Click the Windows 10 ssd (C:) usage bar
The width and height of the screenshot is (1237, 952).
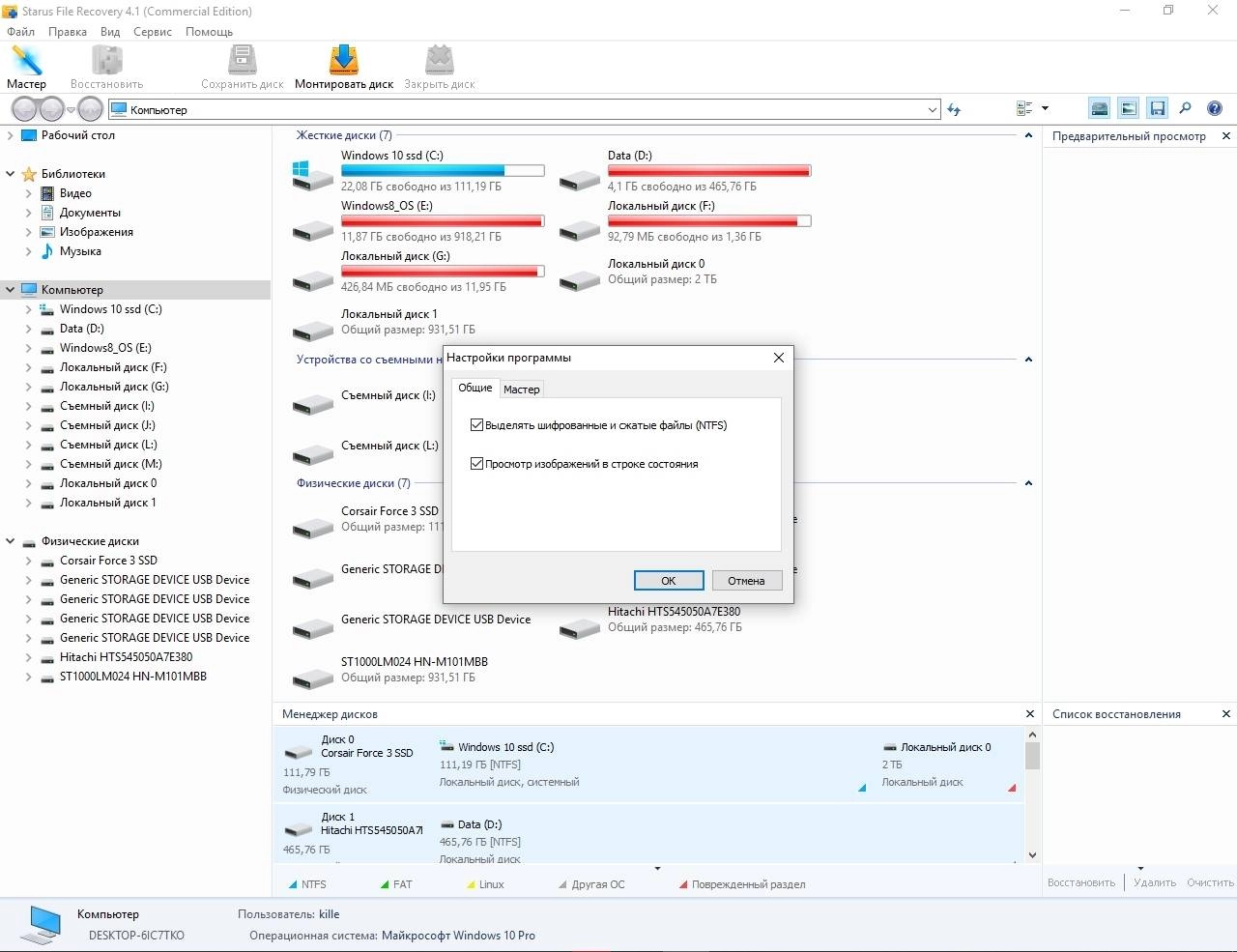pyautogui.click(x=443, y=171)
